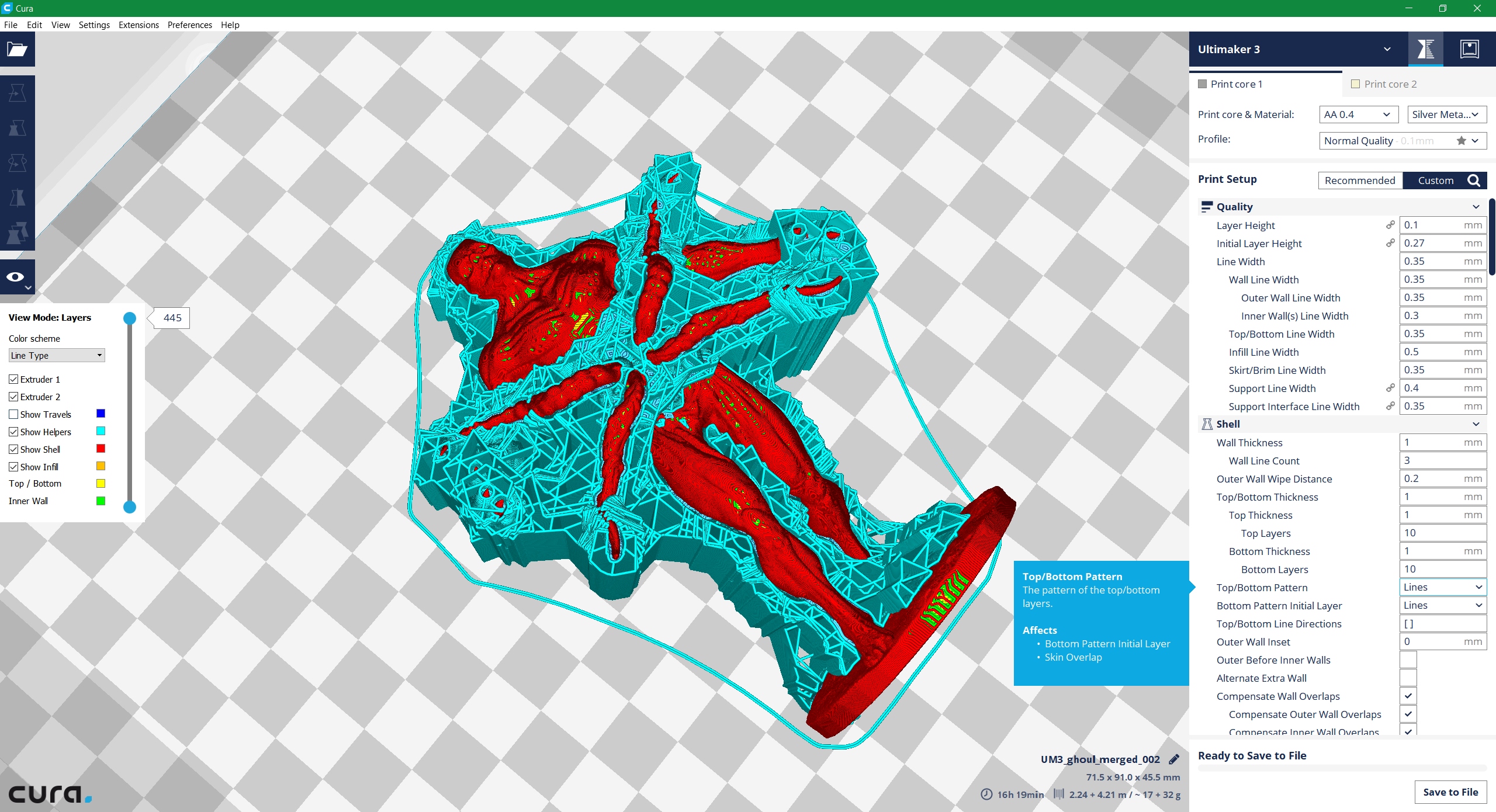Select the Move tool in left toolbar

click(x=17, y=93)
